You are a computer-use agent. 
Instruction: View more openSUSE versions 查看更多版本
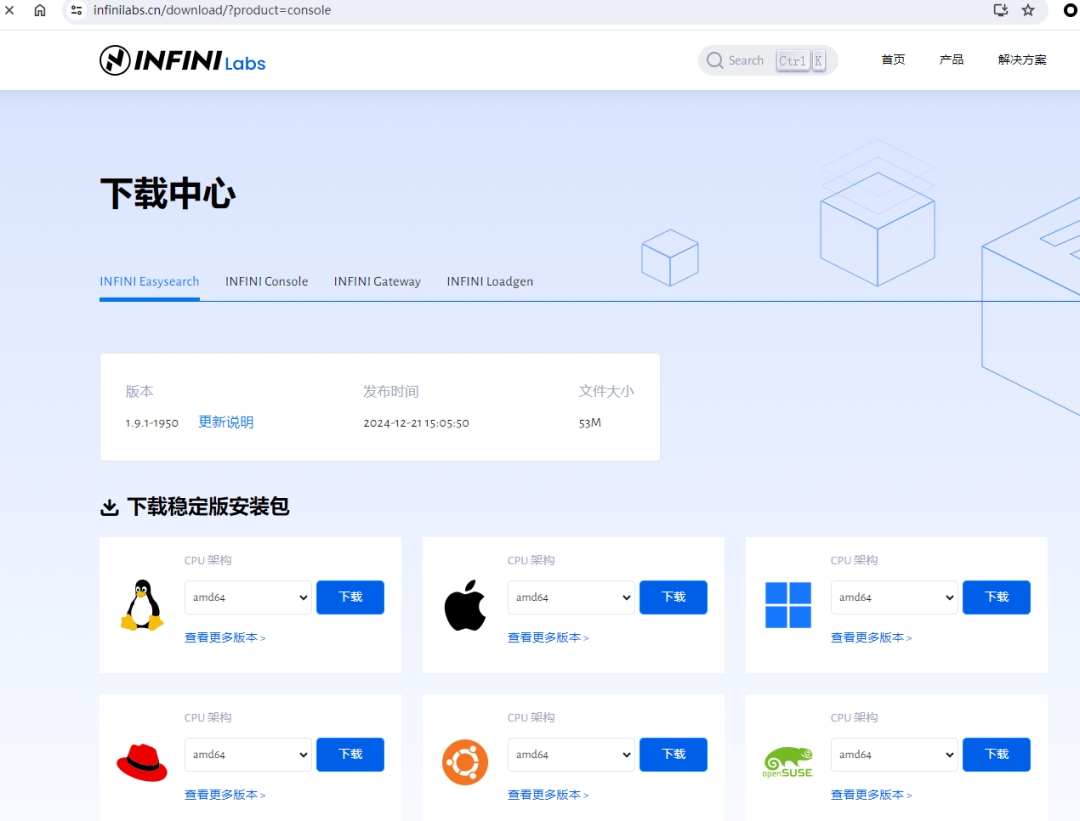click(871, 795)
